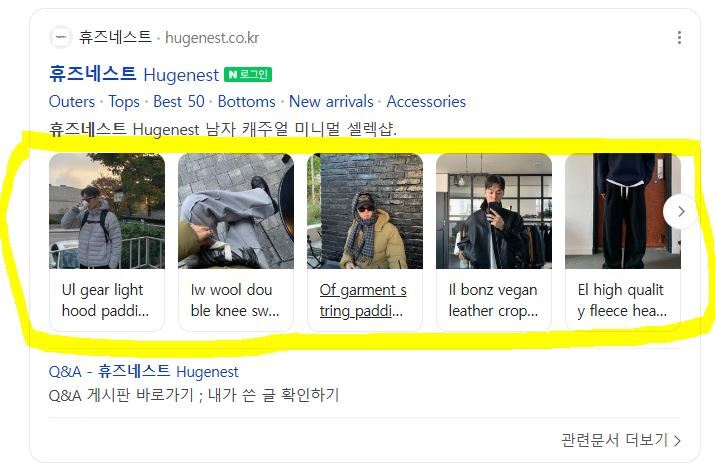Expand 관련문서 더보기 related documents
Image resolution: width=715 pixels, height=472 pixels.
621,440
